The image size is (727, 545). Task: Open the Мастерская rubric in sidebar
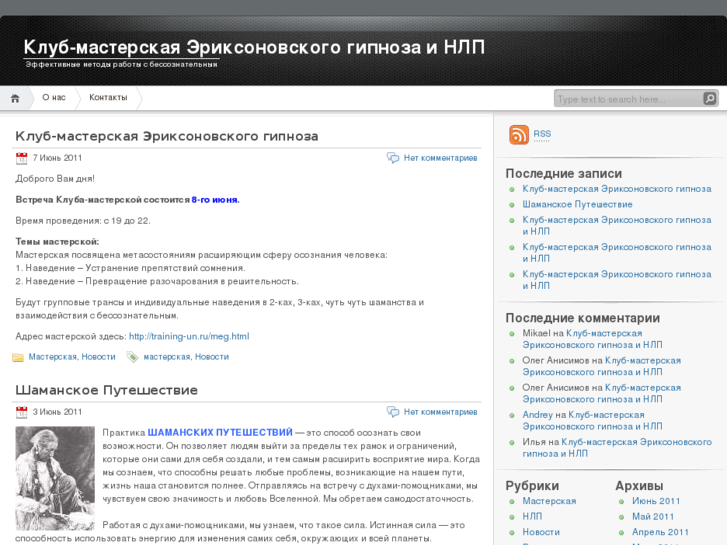point(549,501)
